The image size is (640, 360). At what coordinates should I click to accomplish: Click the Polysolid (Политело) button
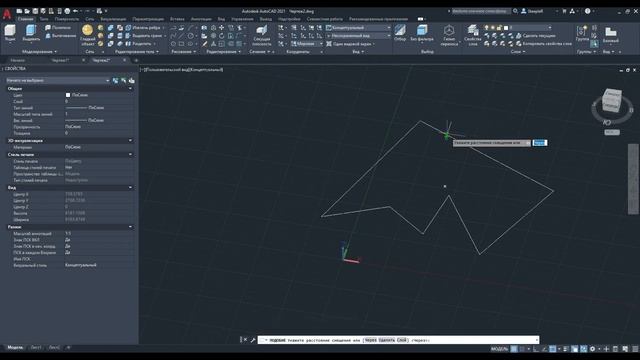coord(58,27)
